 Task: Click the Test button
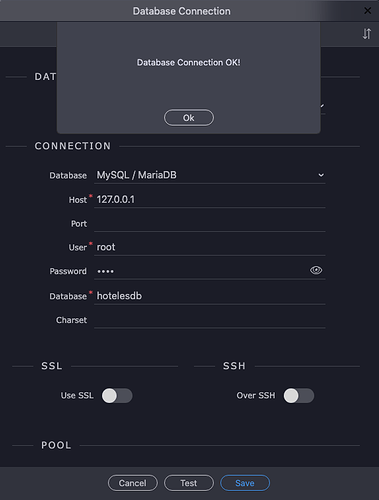(189, 483)
